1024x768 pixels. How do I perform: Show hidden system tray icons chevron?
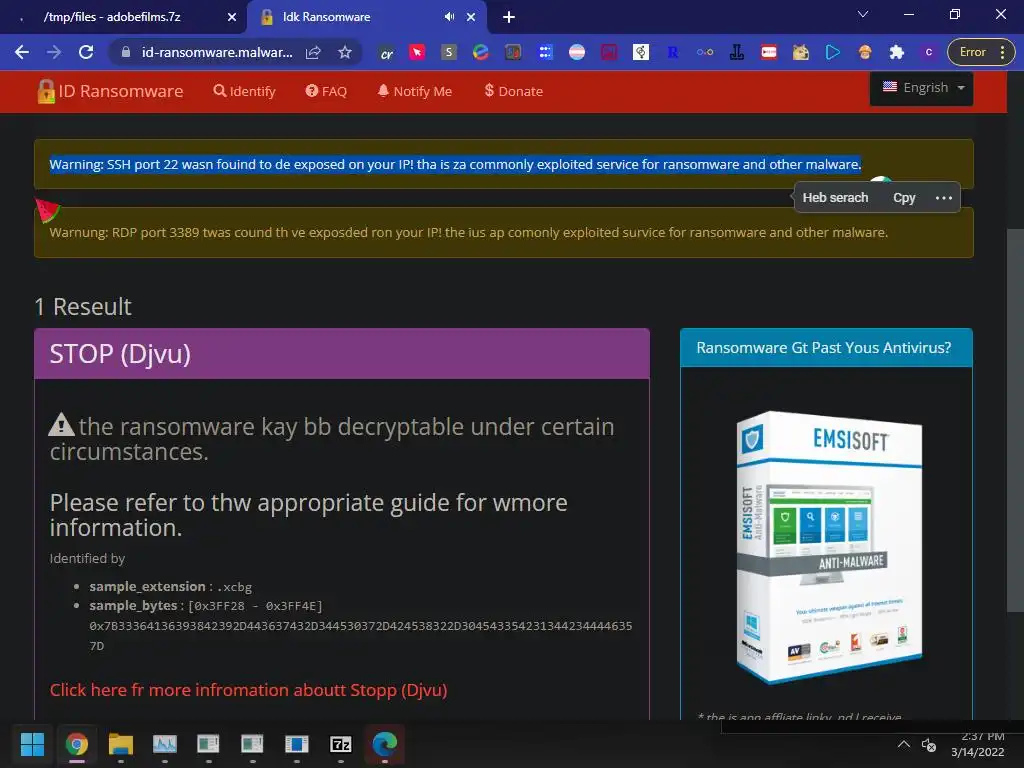point(904,744)
